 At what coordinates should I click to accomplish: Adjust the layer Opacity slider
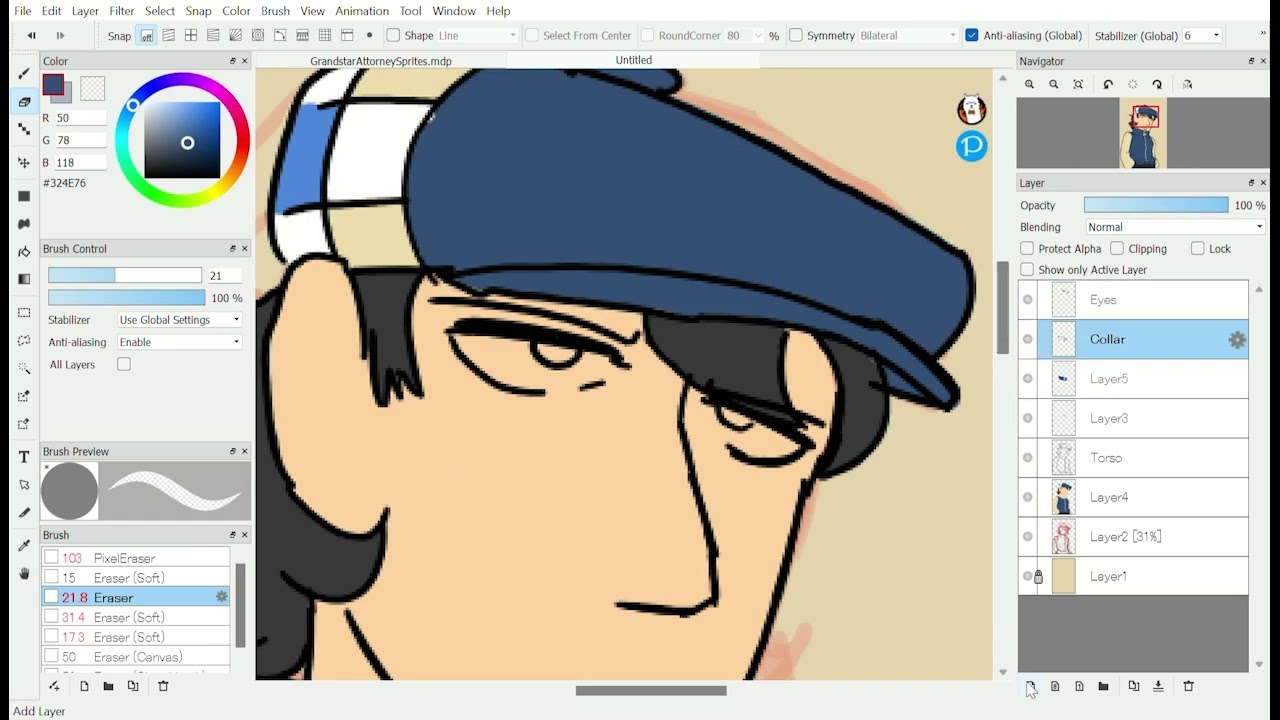1156,205
